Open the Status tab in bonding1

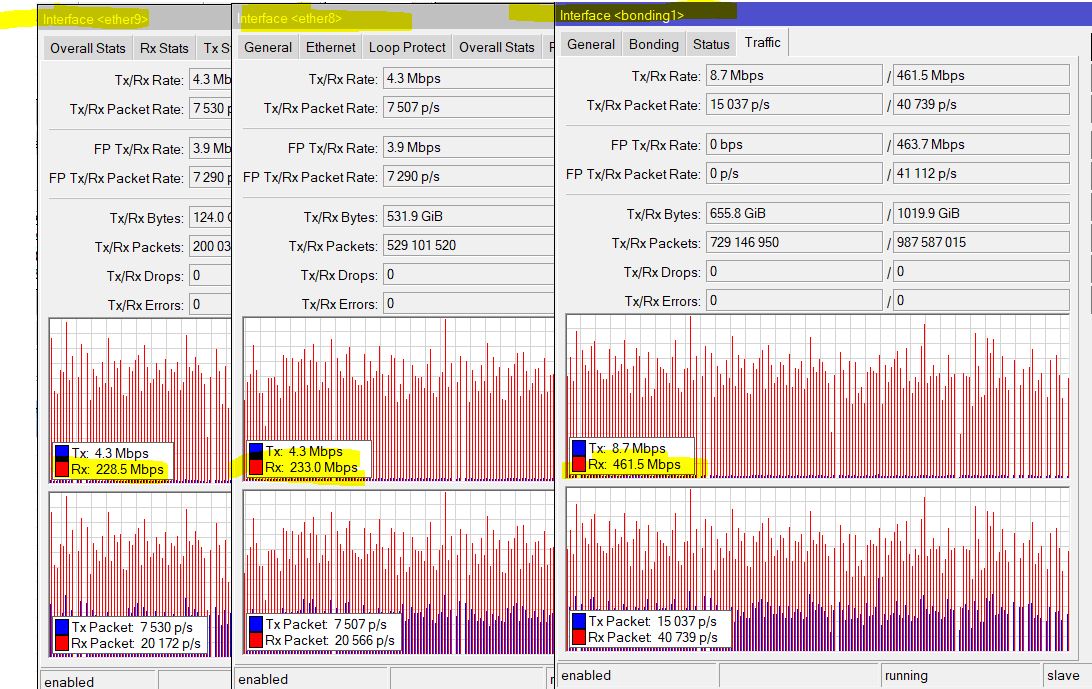pos(711,44)
